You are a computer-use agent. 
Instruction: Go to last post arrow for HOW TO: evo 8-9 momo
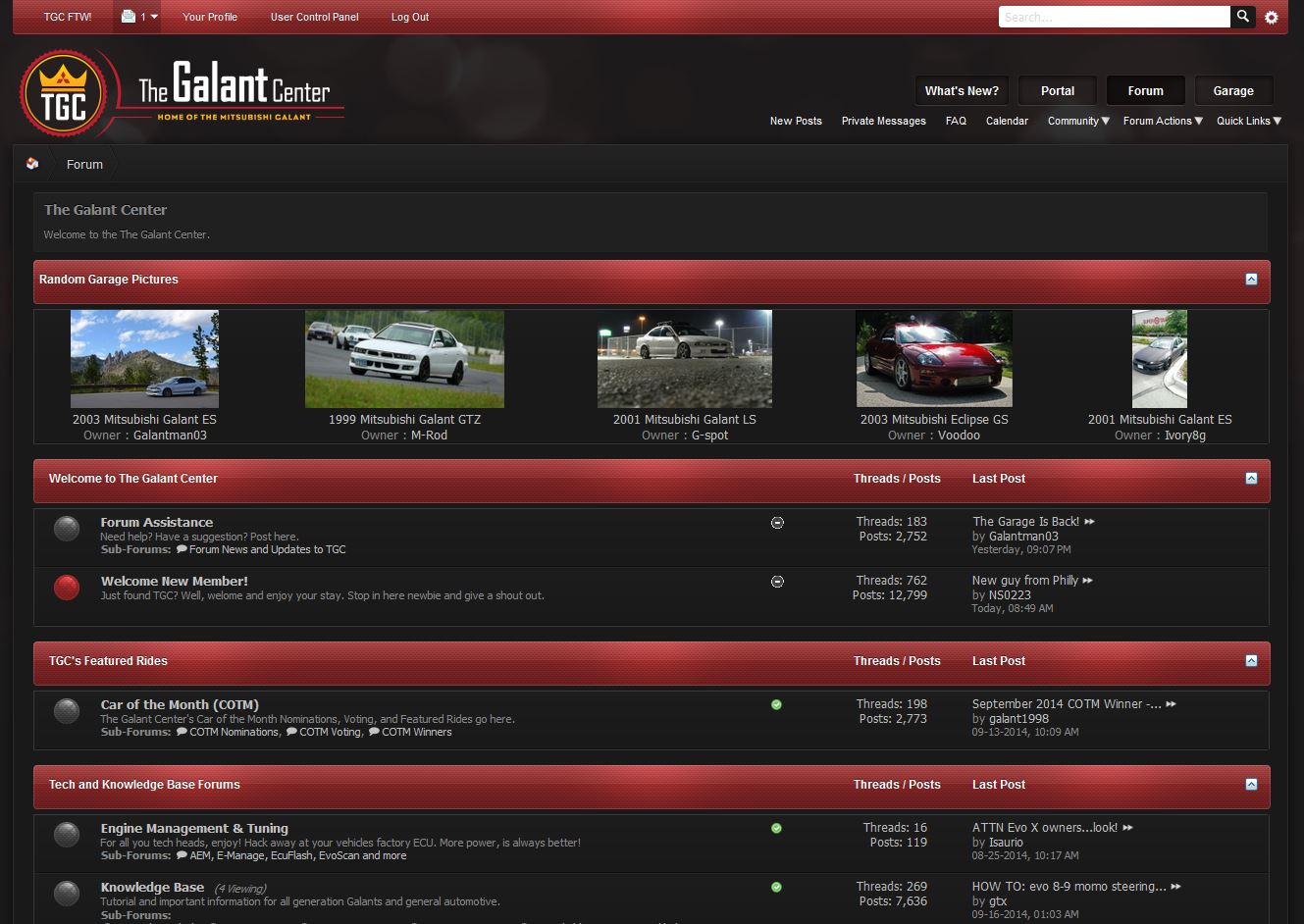(1175, 887)
